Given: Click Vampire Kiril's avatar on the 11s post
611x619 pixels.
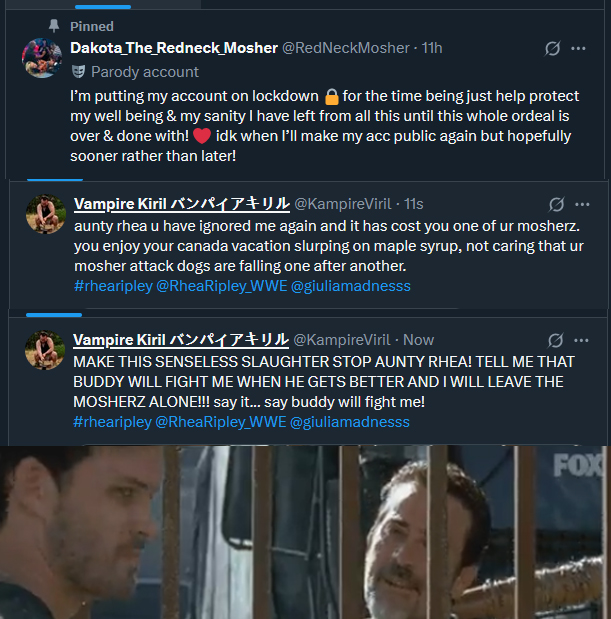Looking at the screenshot, I should coord(46,214).
